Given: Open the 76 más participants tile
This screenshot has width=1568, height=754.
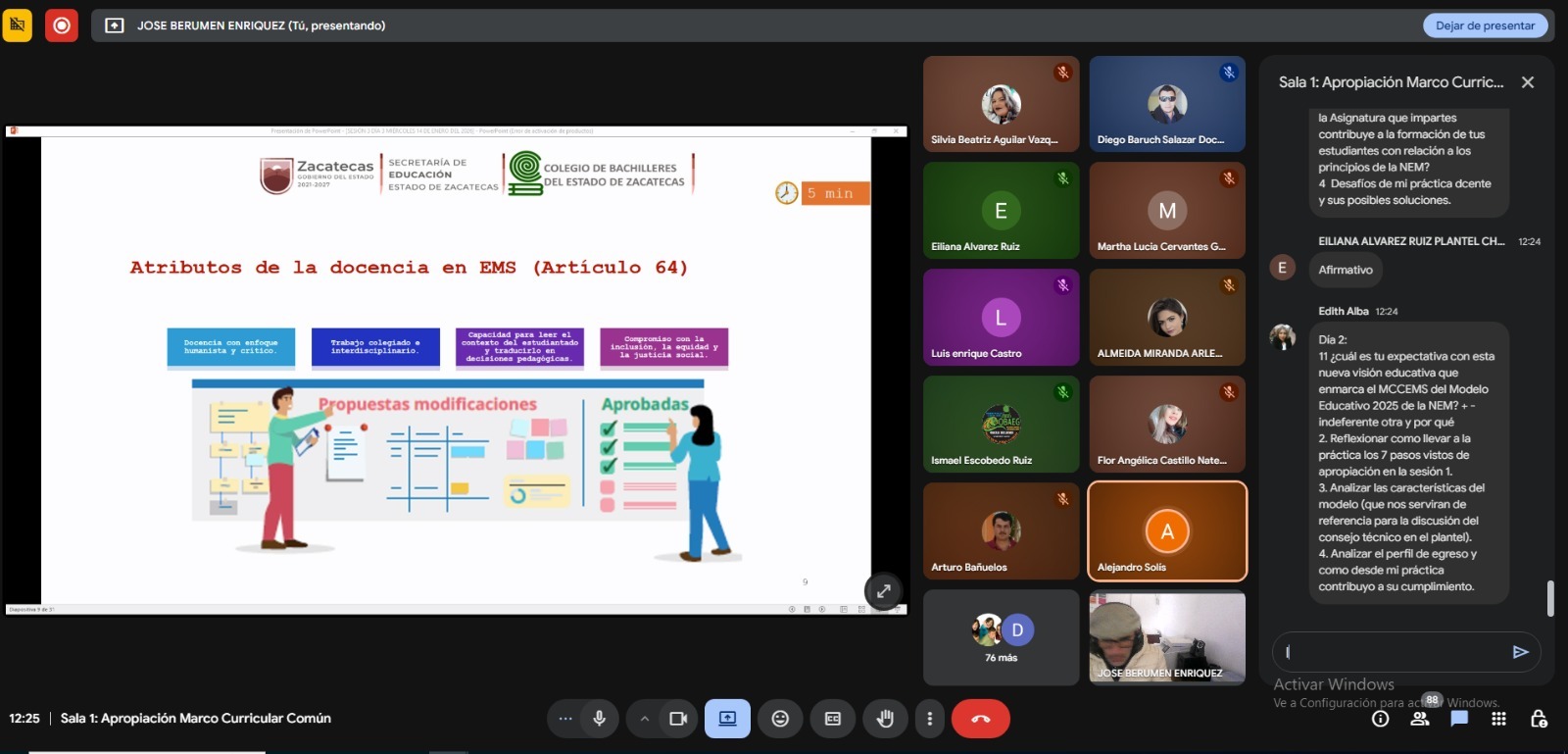Looking at the screenshot, I should tap(1001, 637).
